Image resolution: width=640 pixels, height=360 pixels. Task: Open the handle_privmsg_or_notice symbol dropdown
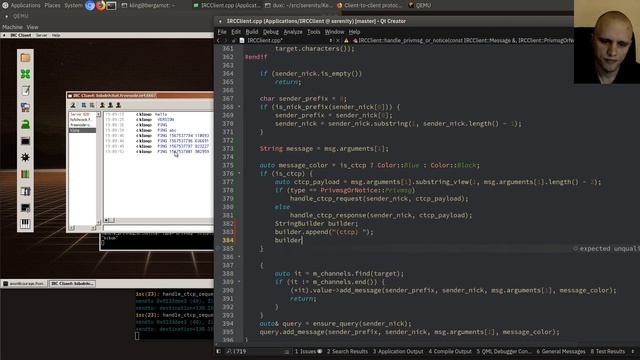(x=463, y=40)
